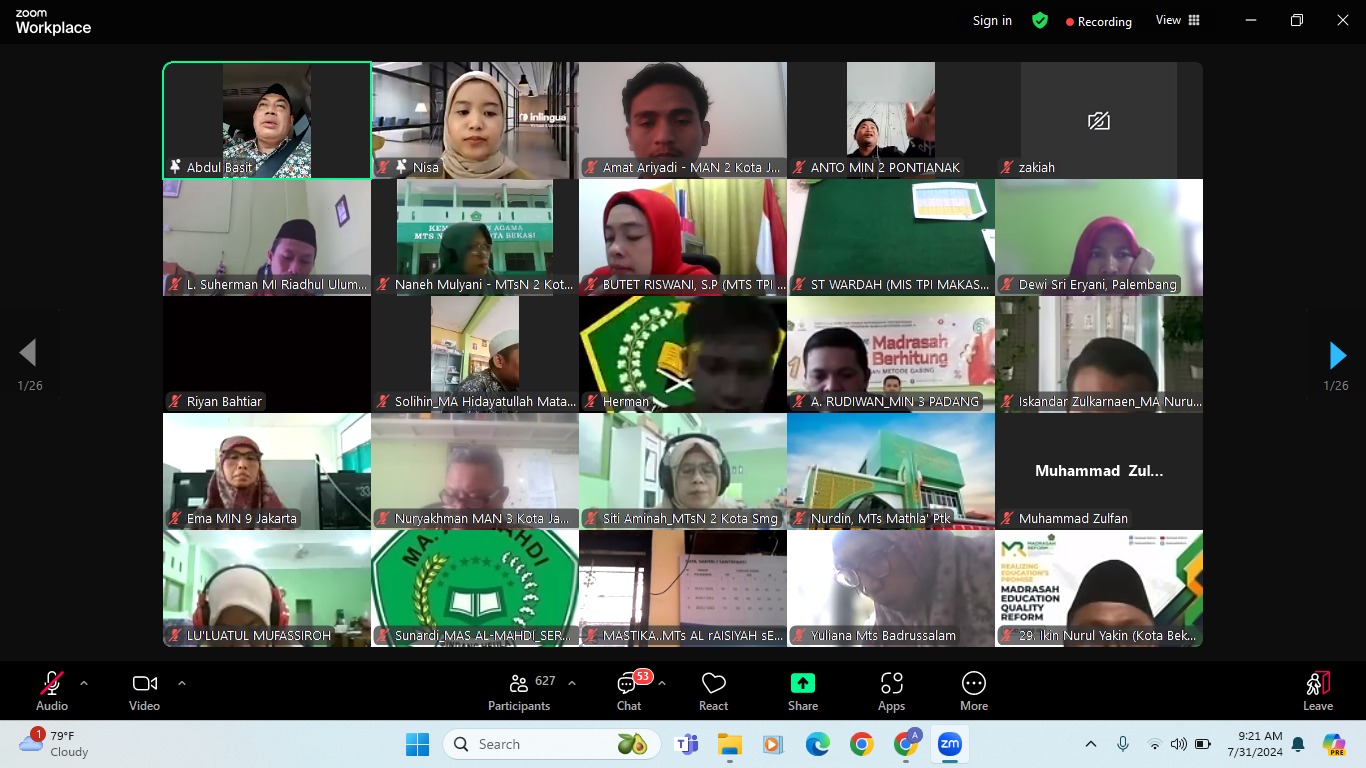Go to previous gallery page arrow
Viewport: 1366px width, 768px height.
click(x=28, y=352)
